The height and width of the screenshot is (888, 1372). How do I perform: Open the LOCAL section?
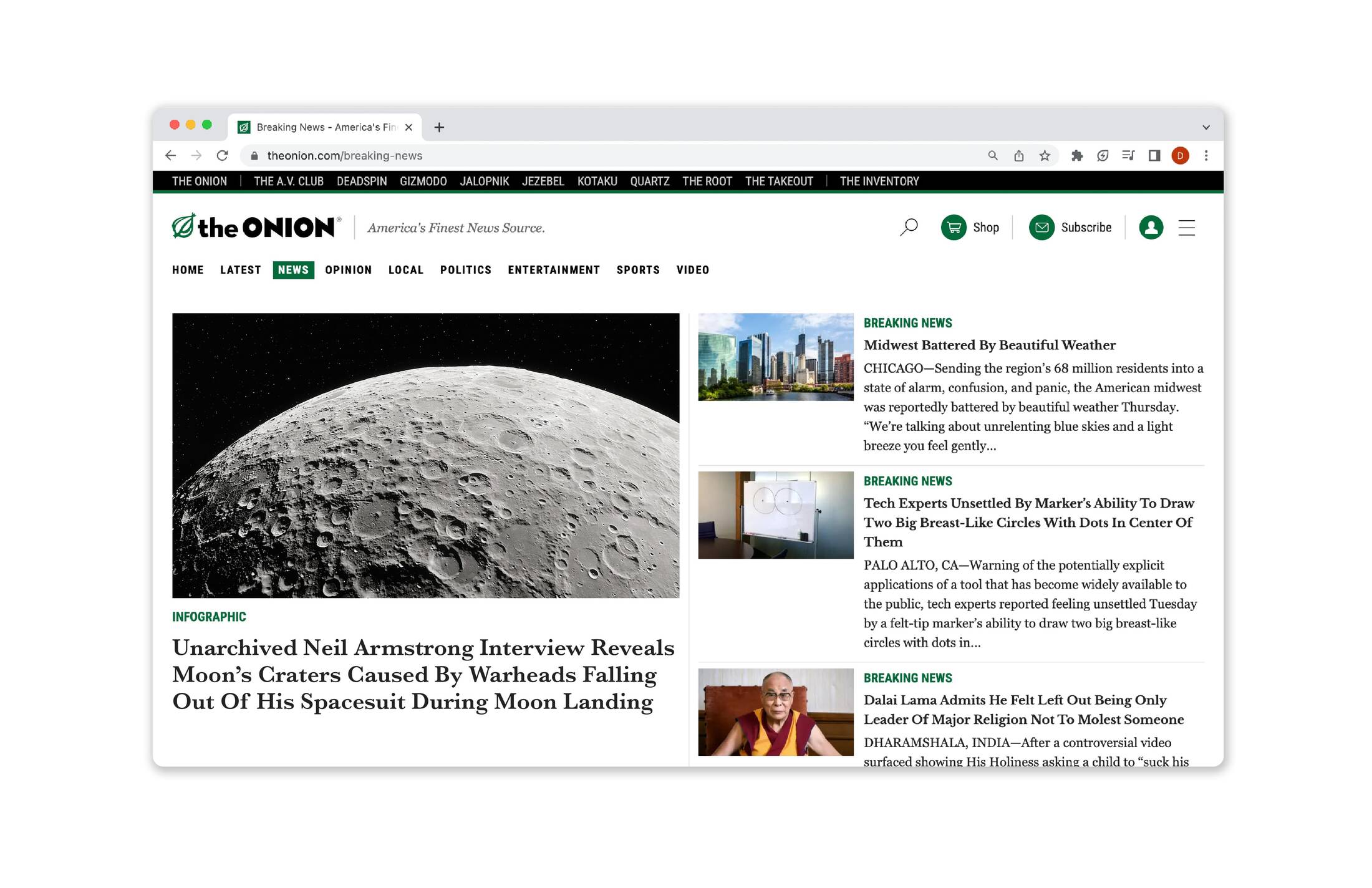coord(405,270)
